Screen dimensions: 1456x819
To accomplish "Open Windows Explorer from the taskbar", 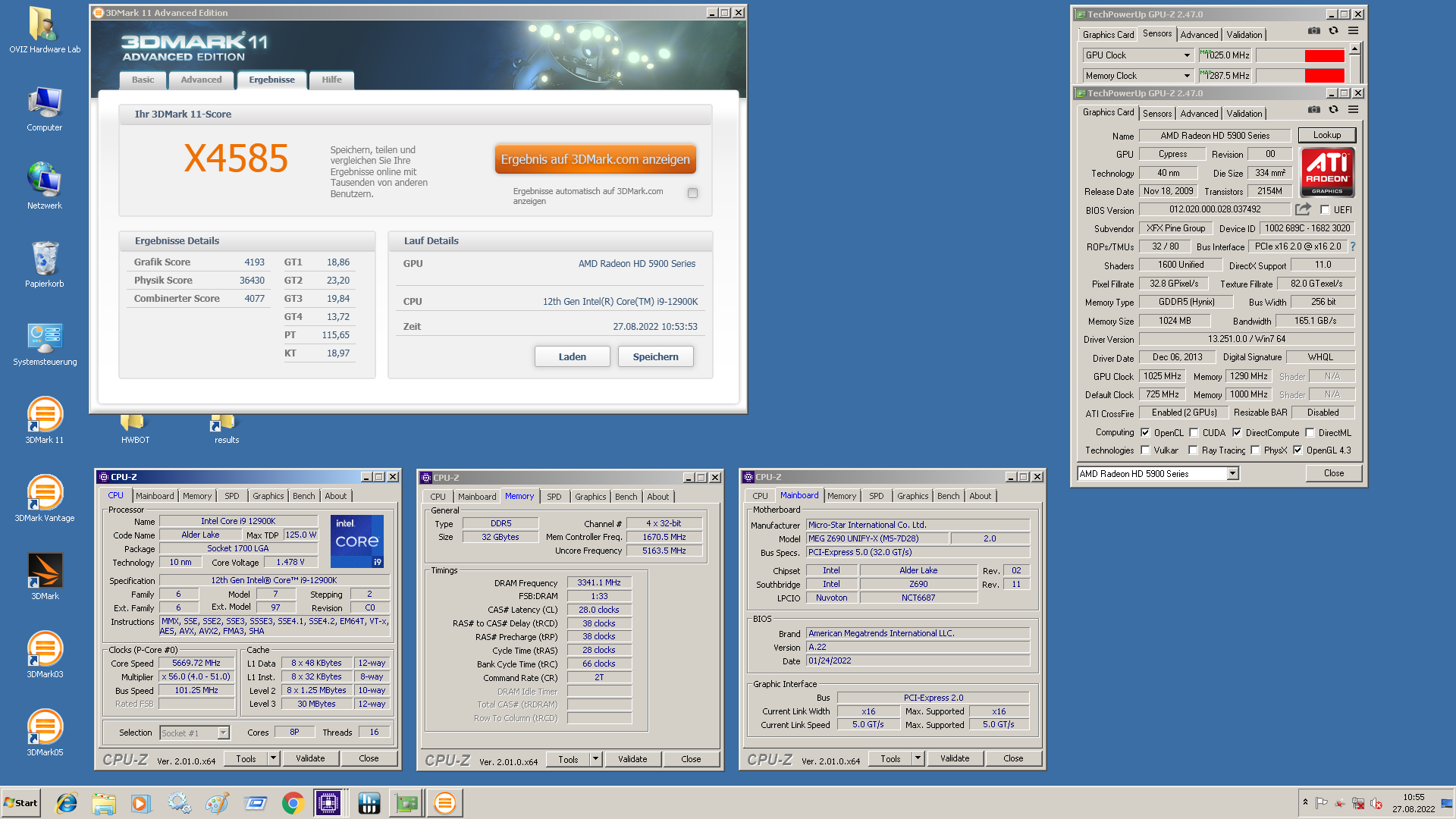I will click(x=104, y=803).
